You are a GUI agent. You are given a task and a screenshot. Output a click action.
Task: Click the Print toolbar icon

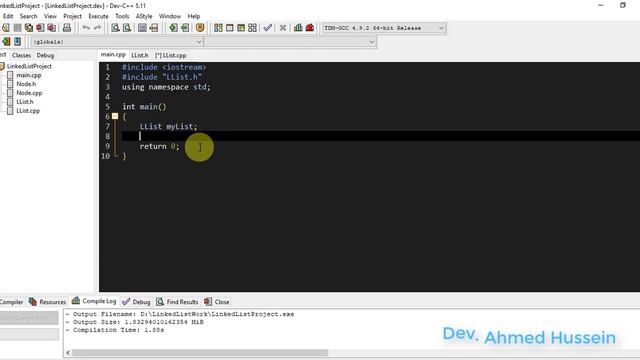coord(67,28)
